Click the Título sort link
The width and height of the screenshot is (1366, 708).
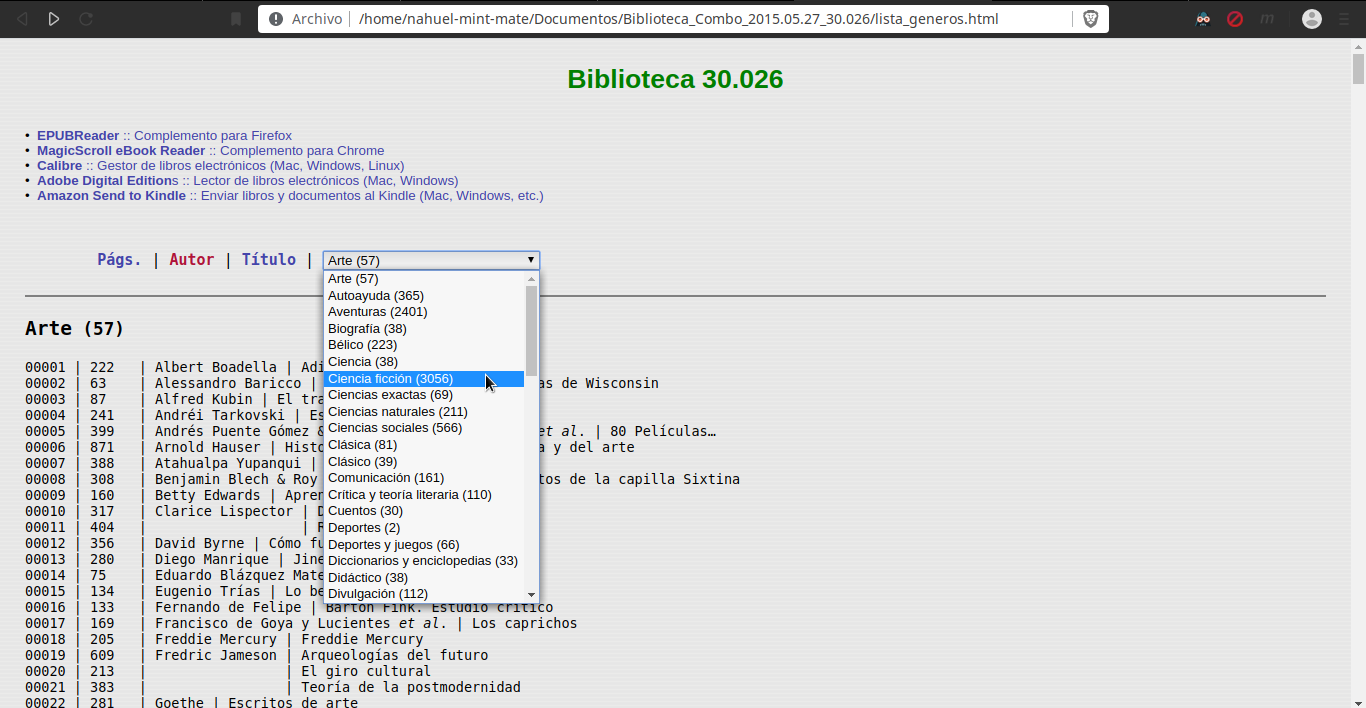point(268,260)
